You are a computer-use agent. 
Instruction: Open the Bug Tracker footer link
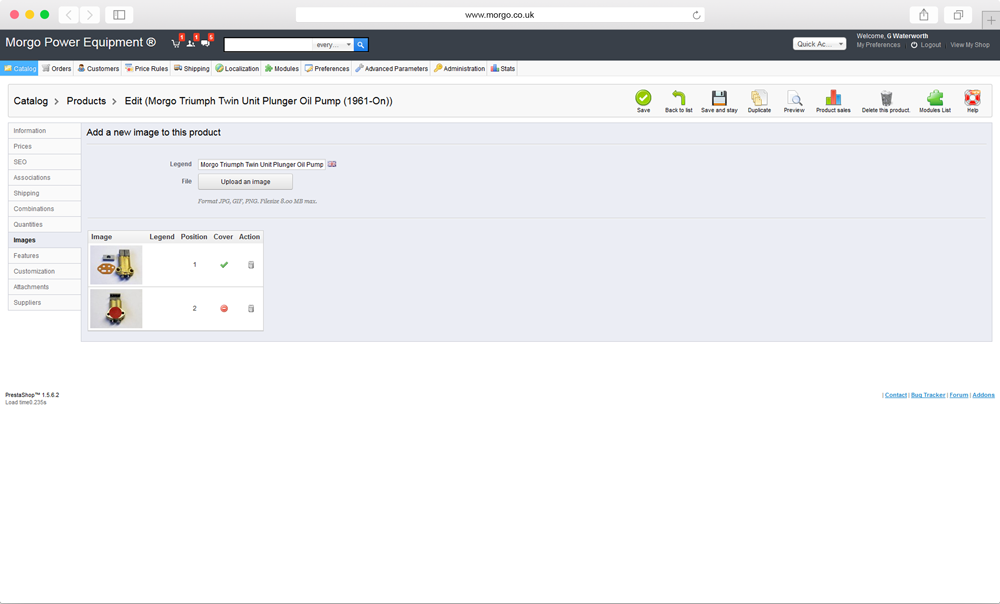(x=928, y=395)
